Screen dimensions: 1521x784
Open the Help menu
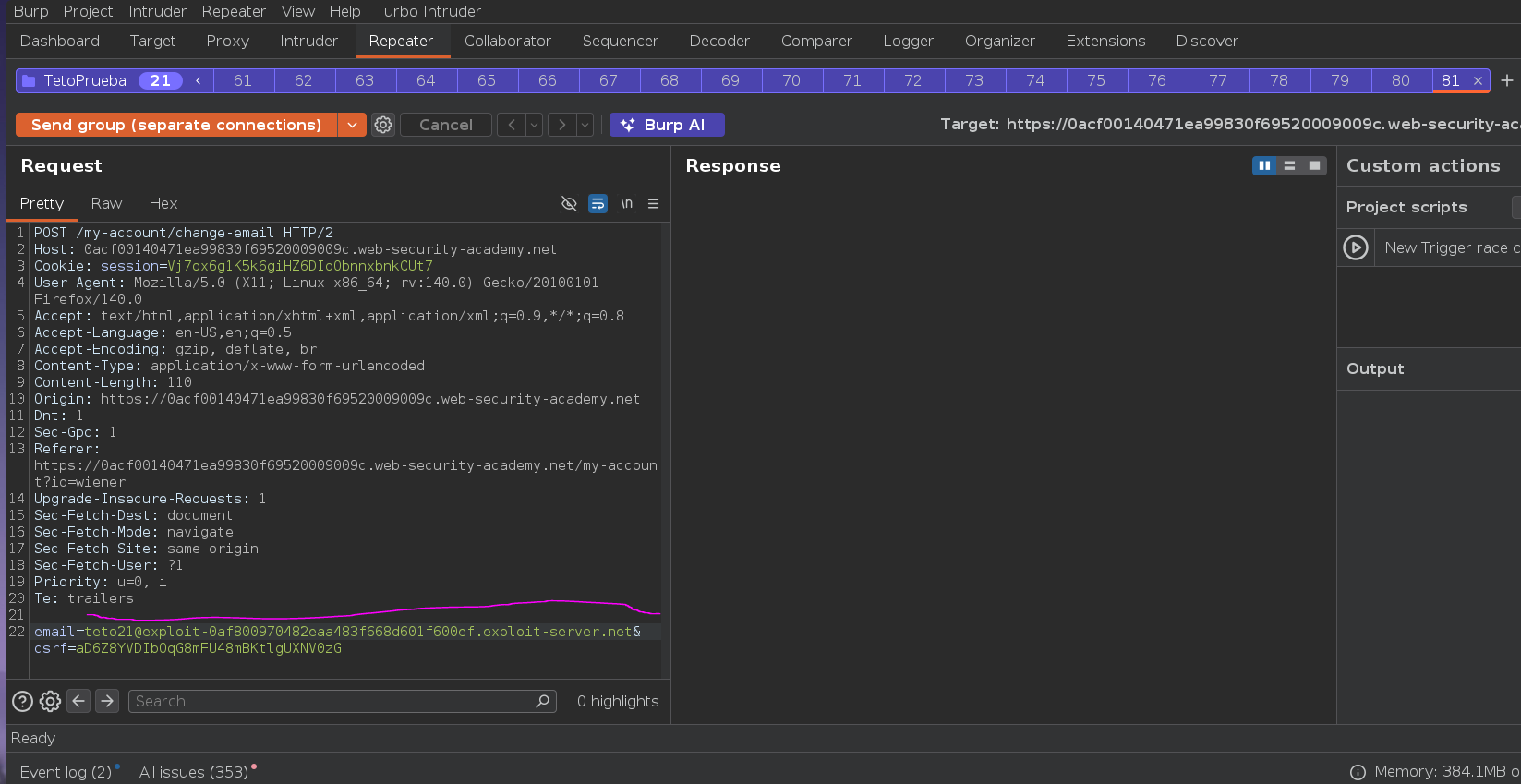pyautogui.click(x=344, y=11)
